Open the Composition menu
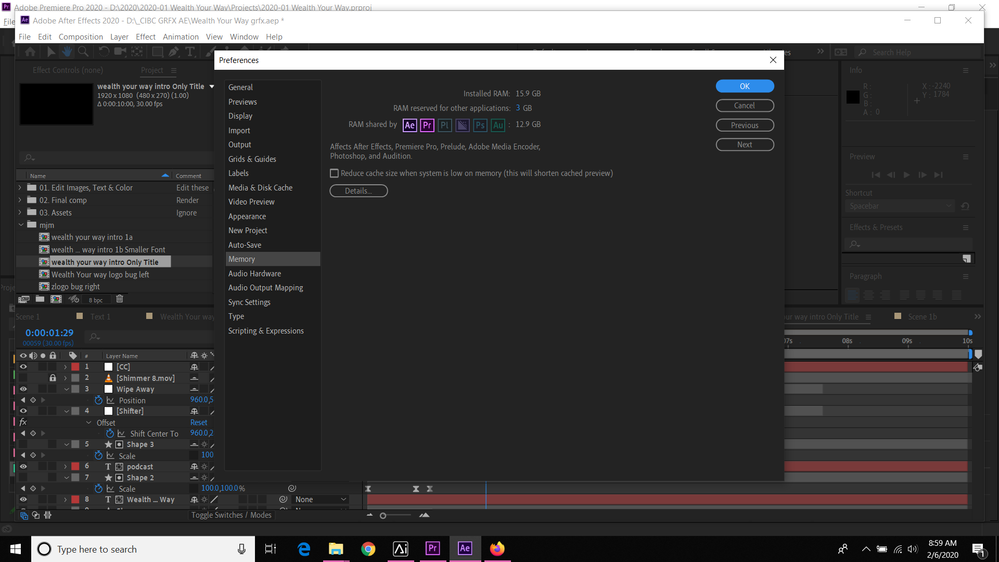 pyautogui.click(x=80, y=37)
